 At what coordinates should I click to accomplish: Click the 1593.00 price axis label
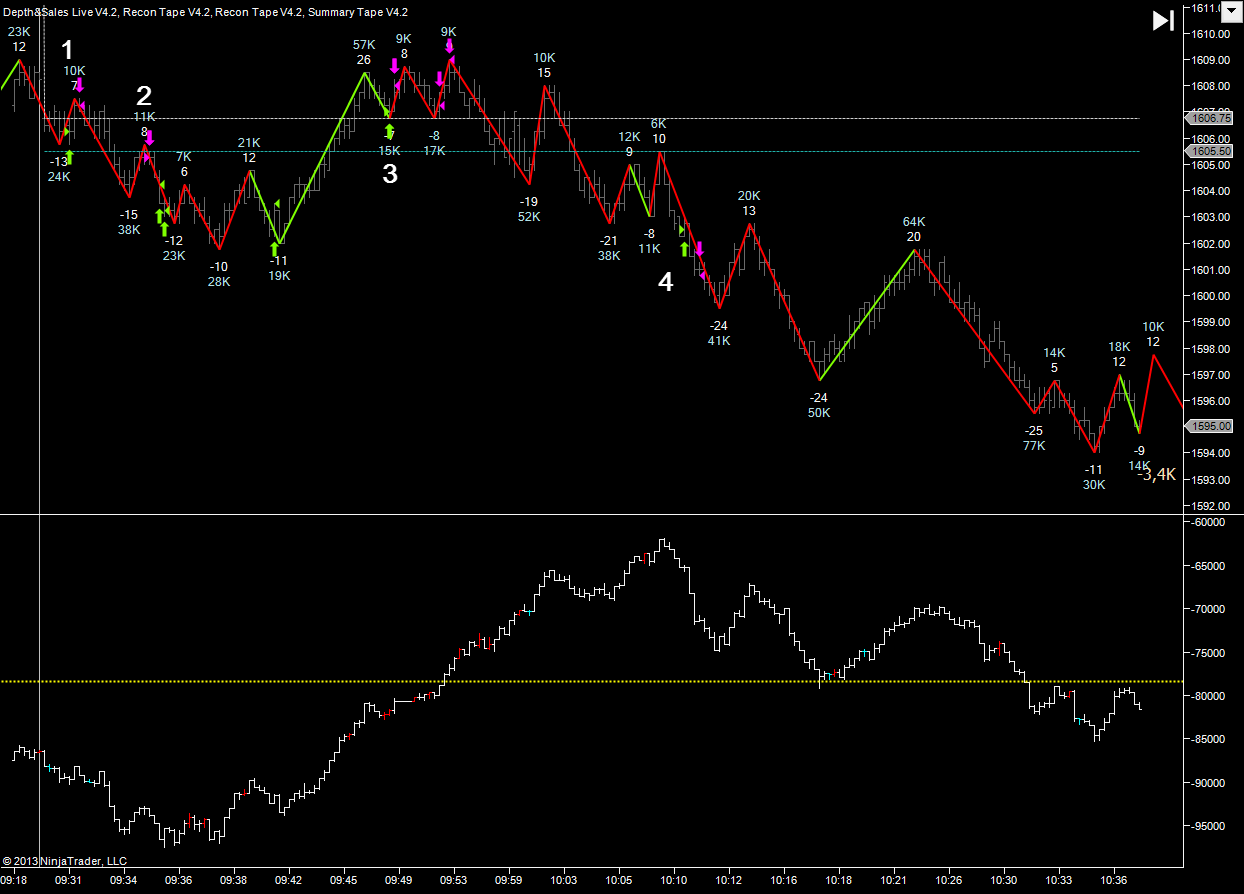1210,479
